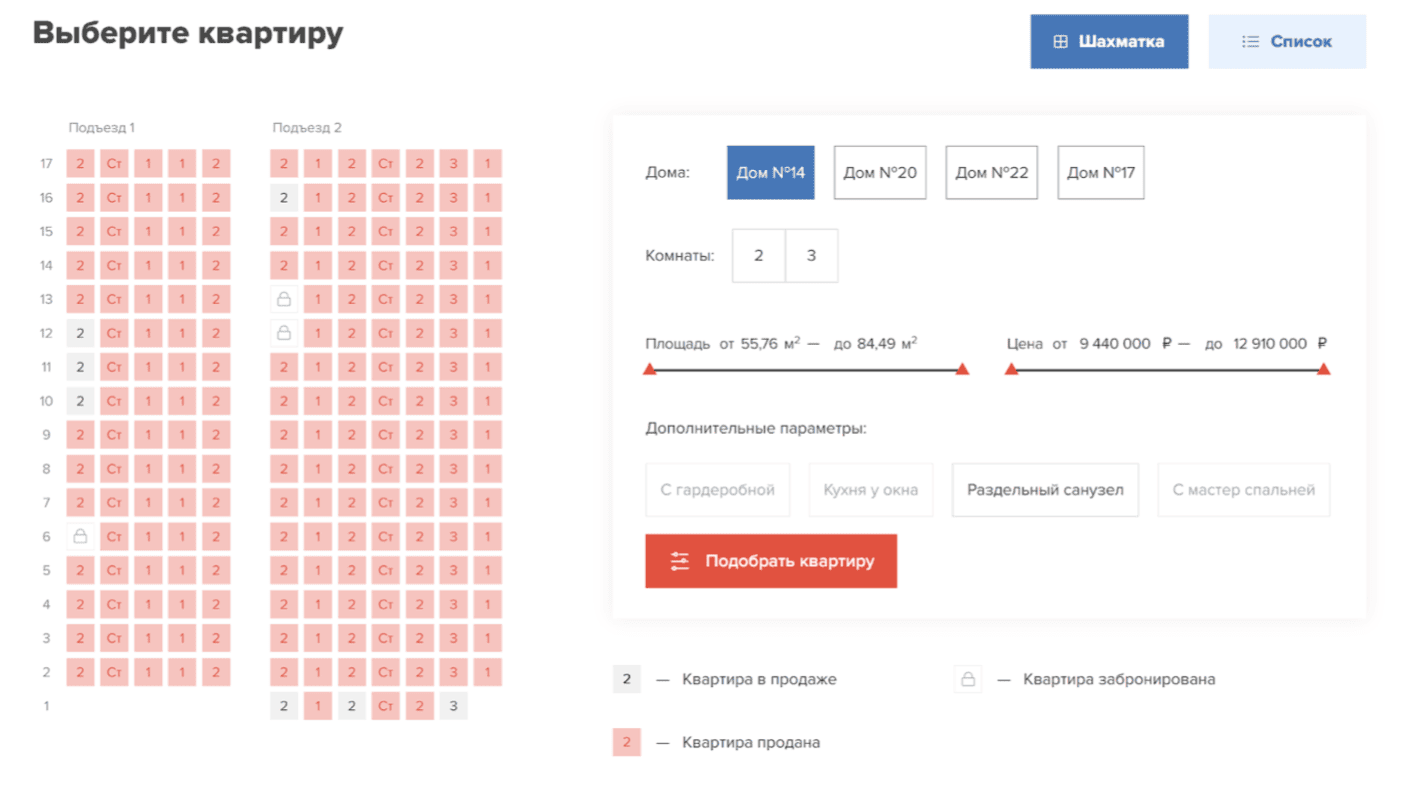Screen dimensions: 1406x786
Task: Toggle the С мастер спальней option
Action: point(1243,490)
